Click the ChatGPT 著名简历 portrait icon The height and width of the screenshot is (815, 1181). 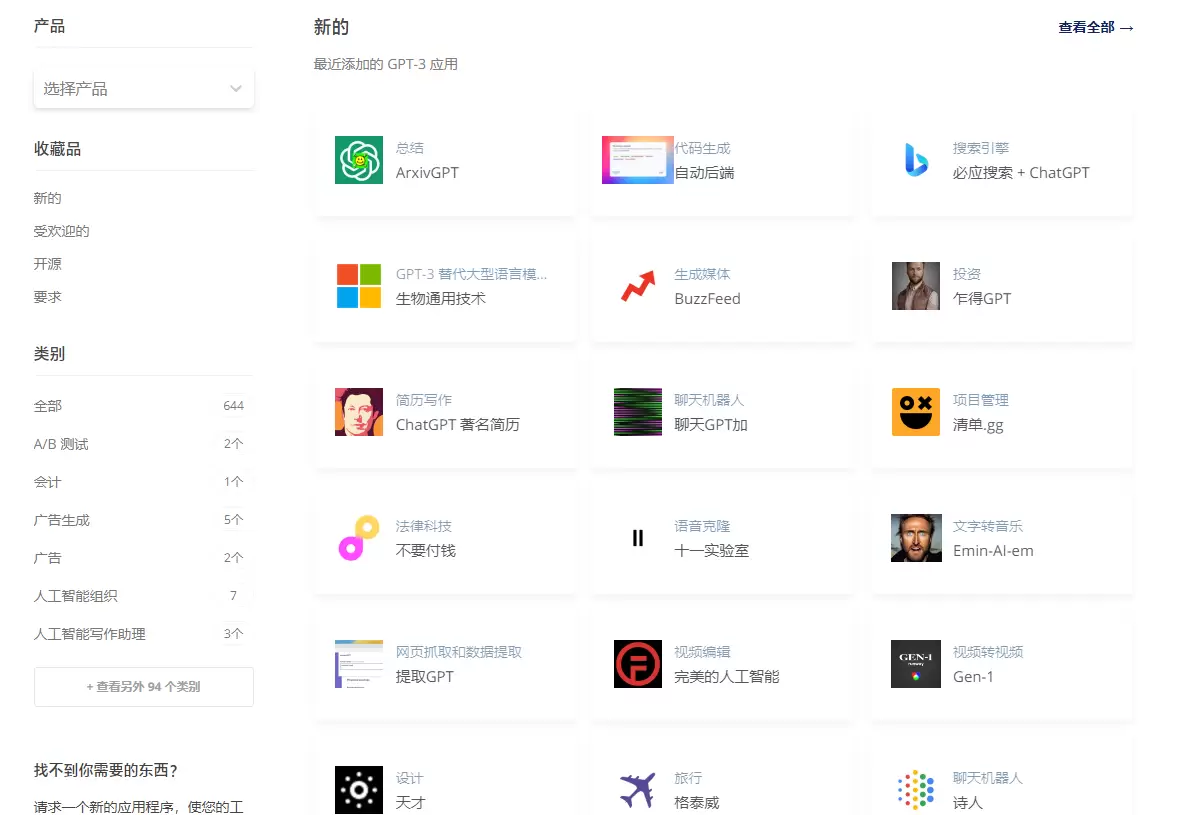359,412
